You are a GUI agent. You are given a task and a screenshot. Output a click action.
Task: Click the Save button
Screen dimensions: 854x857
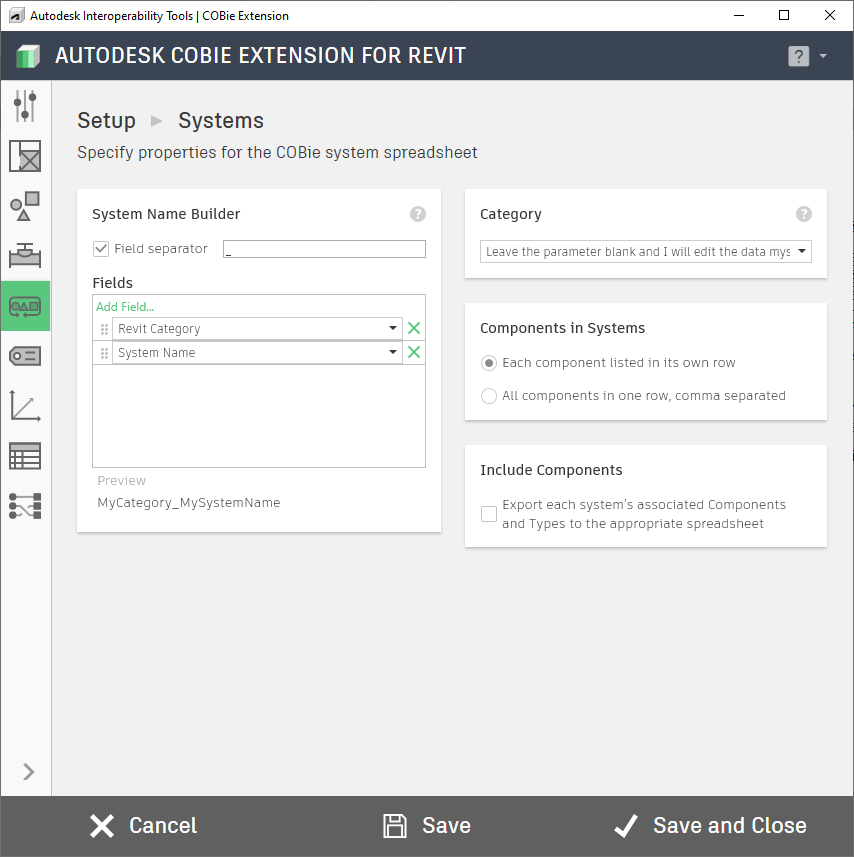click(x=427, y=826)
